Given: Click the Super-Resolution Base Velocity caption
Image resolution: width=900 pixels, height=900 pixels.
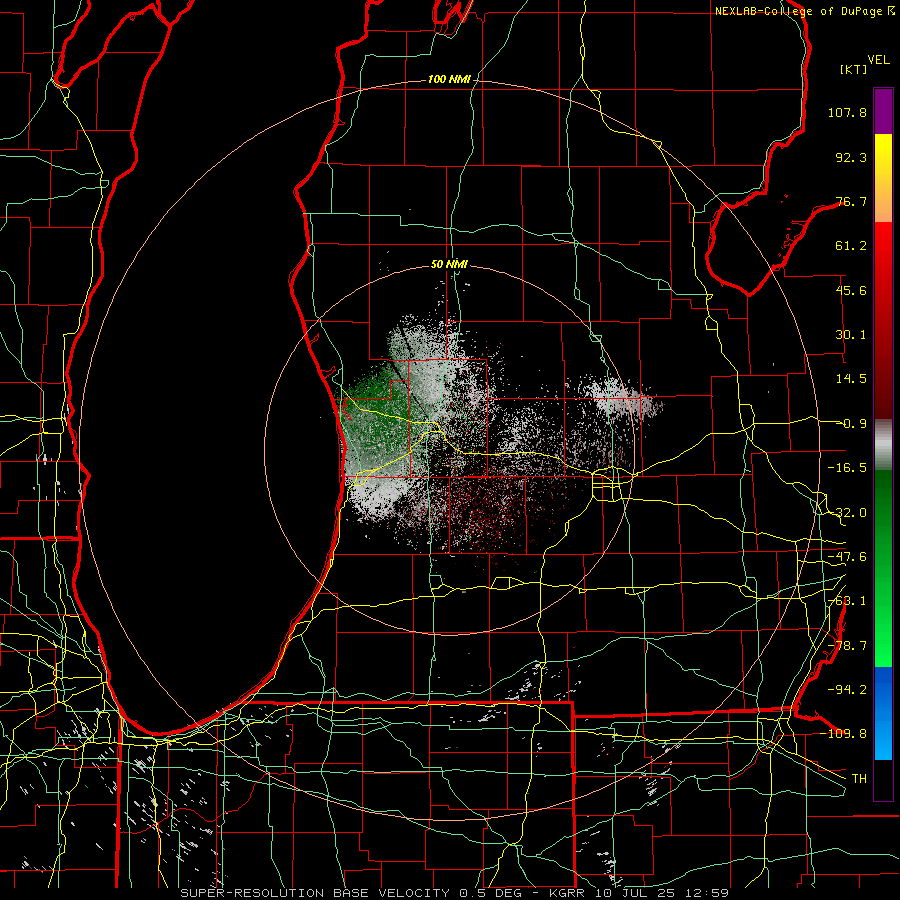Looking at the screenshot, I should [455, 893].
